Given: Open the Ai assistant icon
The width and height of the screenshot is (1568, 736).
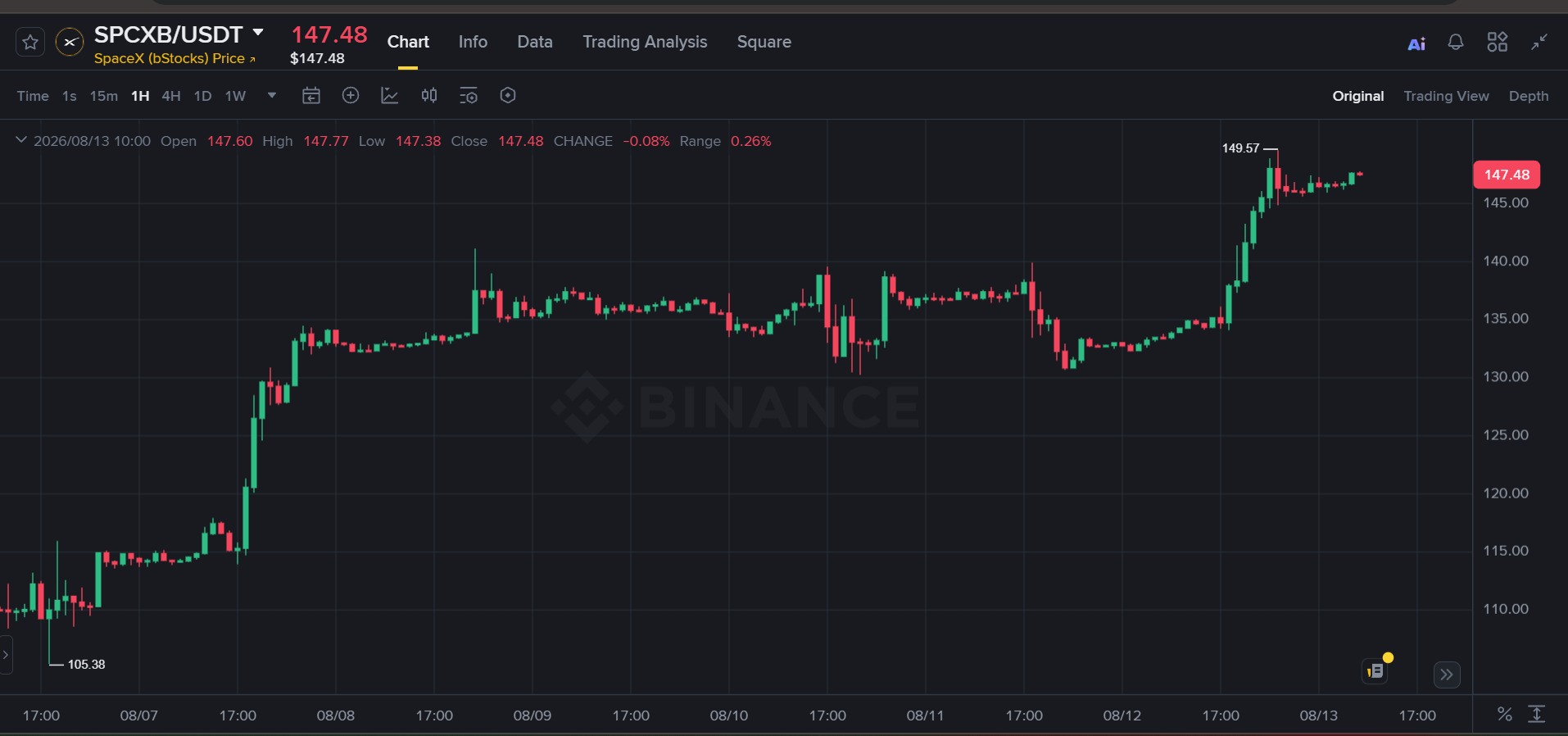Looking at the screenshot, I should coord(1416,43).
